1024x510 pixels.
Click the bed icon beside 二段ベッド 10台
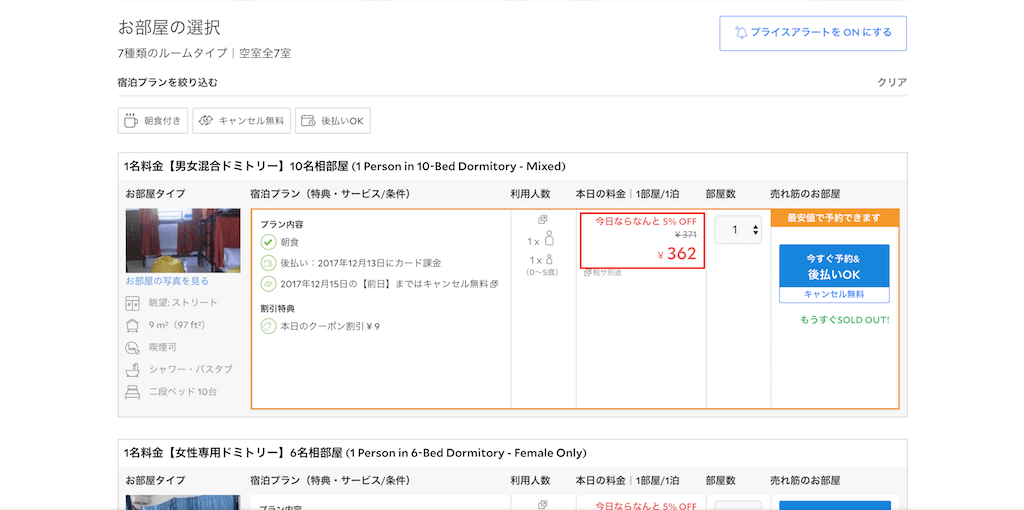133,392
